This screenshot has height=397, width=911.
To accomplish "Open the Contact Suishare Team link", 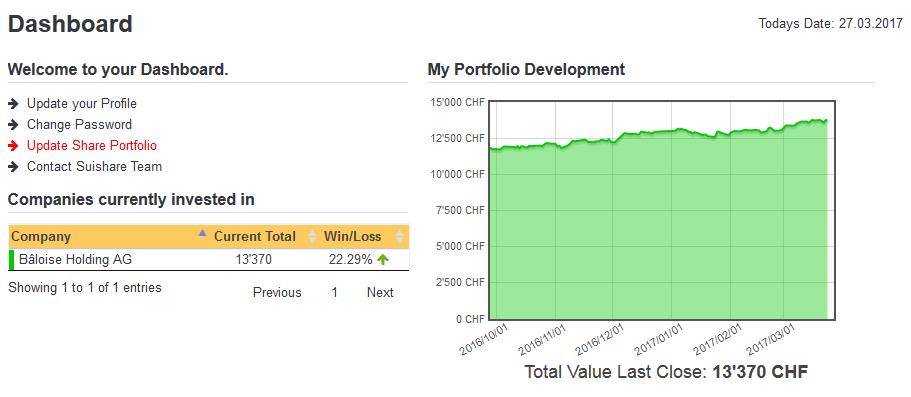I will [95, 167].
